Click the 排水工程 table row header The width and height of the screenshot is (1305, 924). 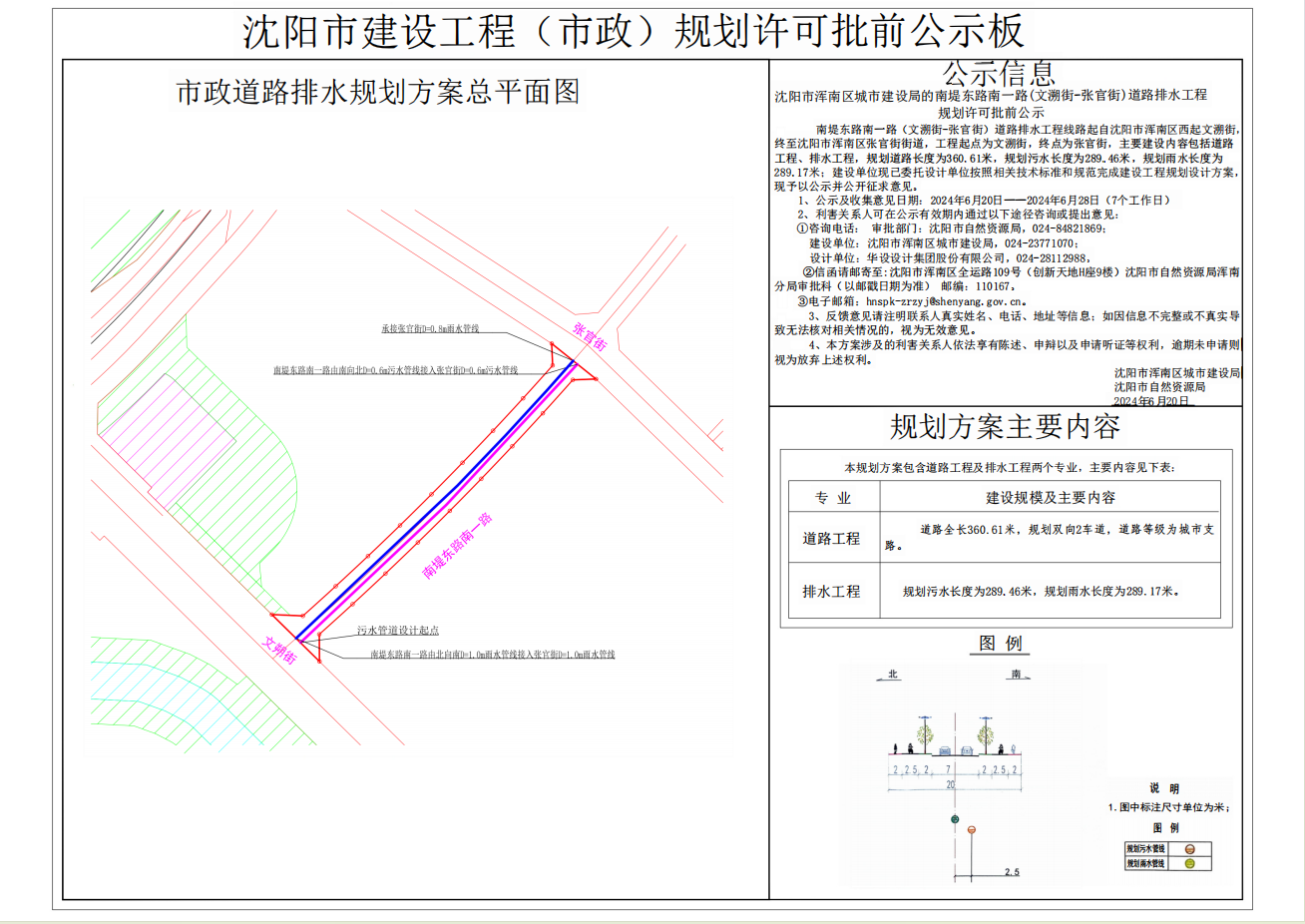coord(831,591)
